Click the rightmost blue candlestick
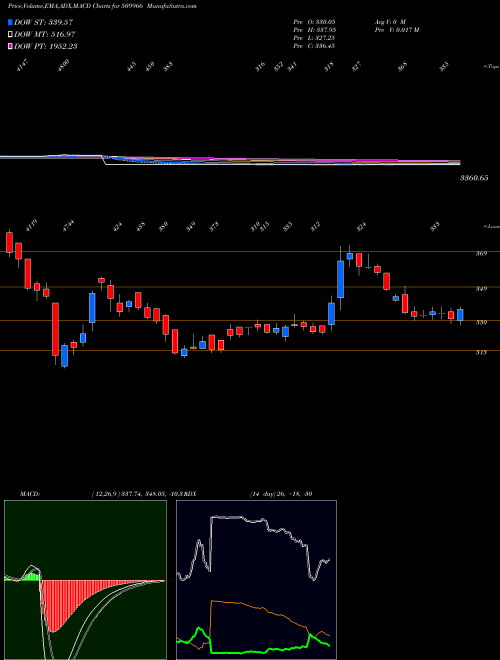The image size is (500, 660). (460, 315)
